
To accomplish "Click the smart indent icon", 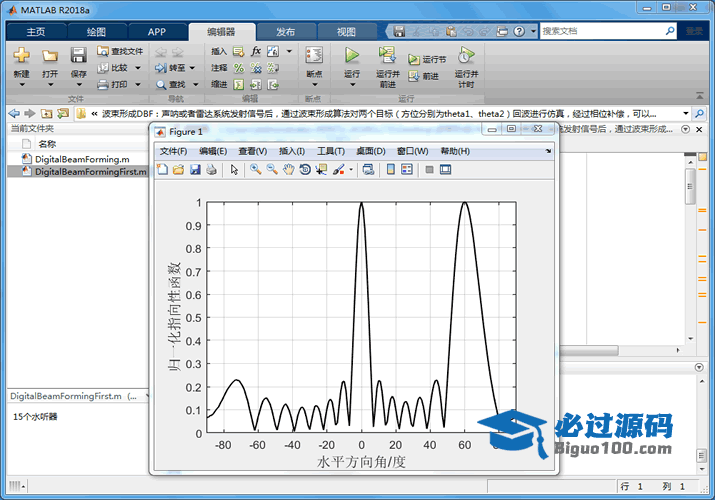I will pos(238,84).
